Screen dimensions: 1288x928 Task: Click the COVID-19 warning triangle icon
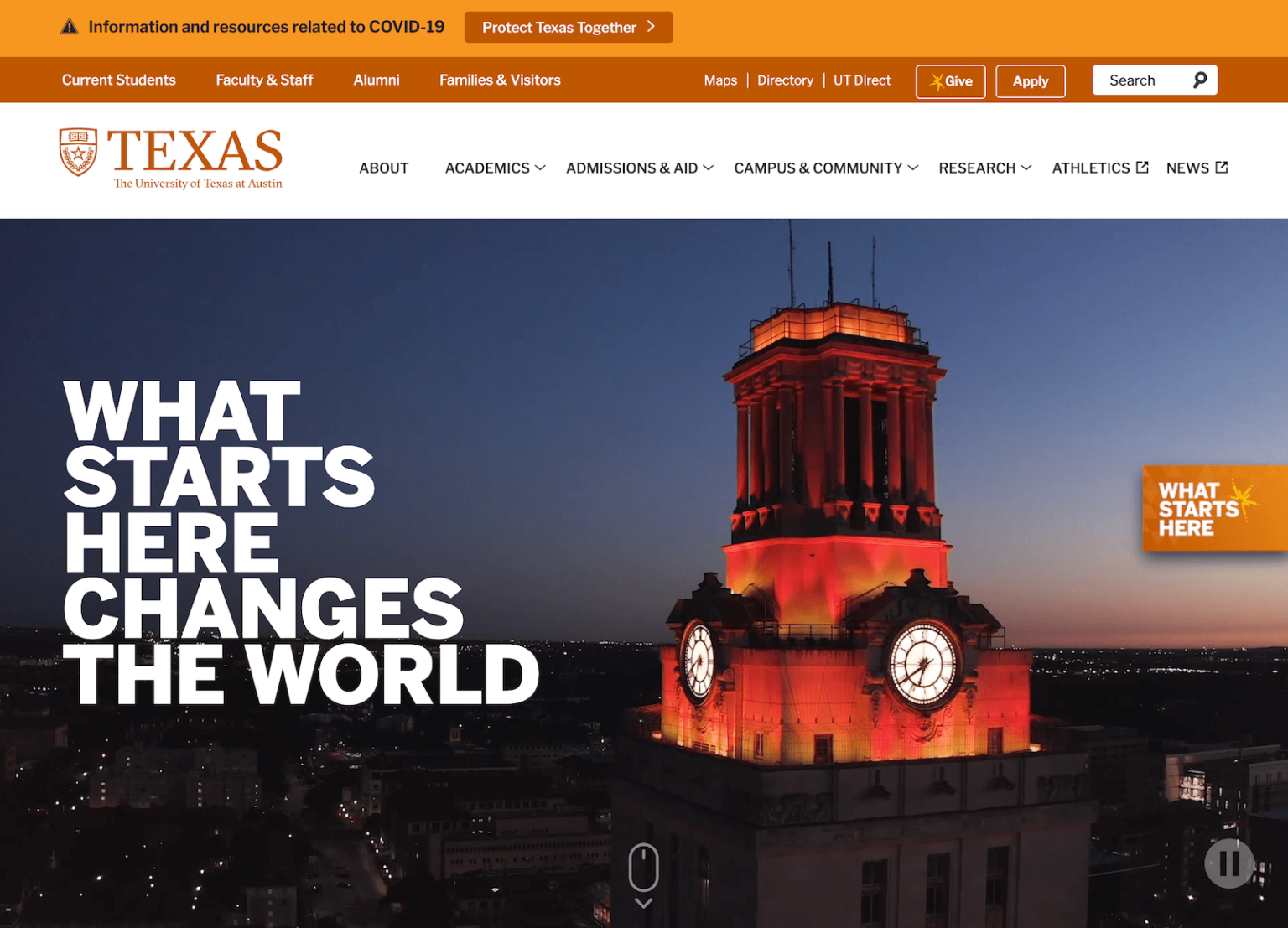coord(70,27)
